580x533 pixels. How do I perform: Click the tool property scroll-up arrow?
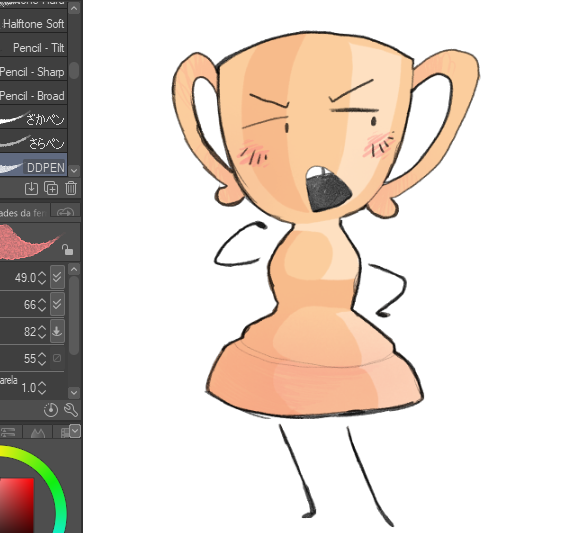pos(74,269)
